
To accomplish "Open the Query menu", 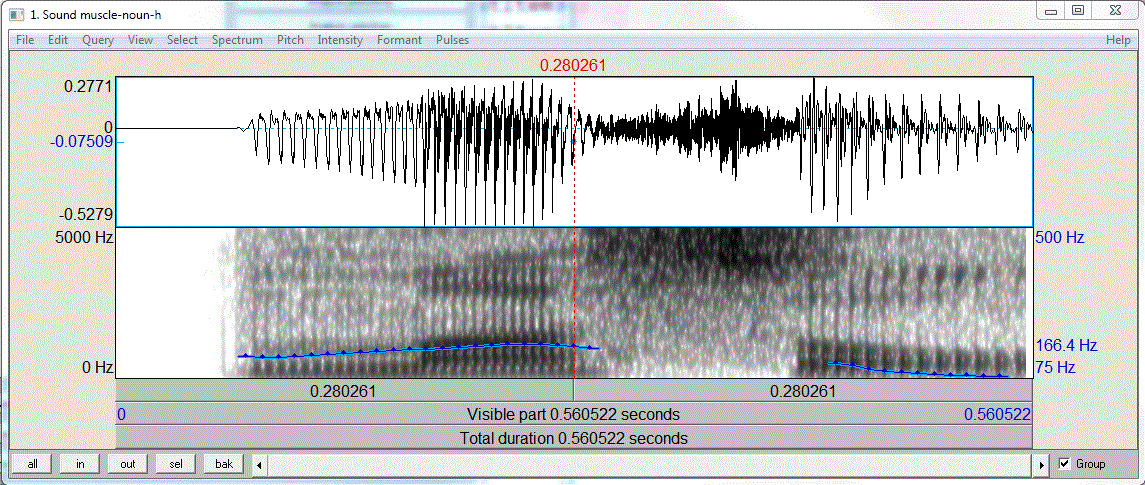I will coord(98,40).
